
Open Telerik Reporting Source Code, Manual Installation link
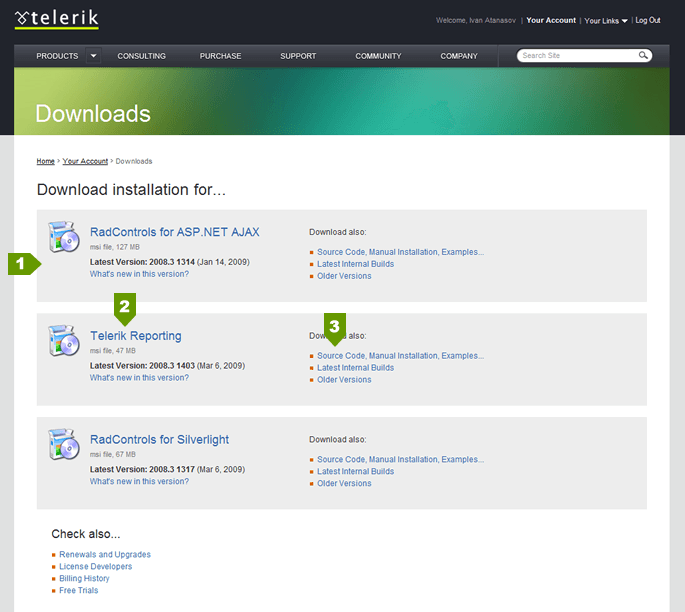coord(401,356)
